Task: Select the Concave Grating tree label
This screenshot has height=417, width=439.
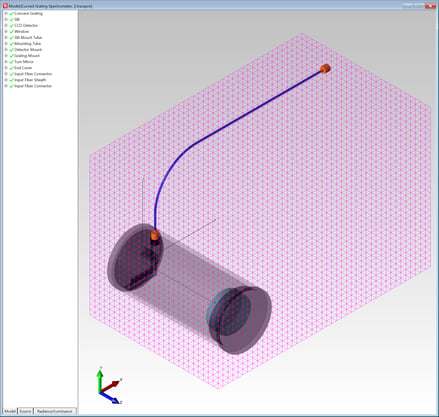Action: pyautogui.click(x=28, y=13)
